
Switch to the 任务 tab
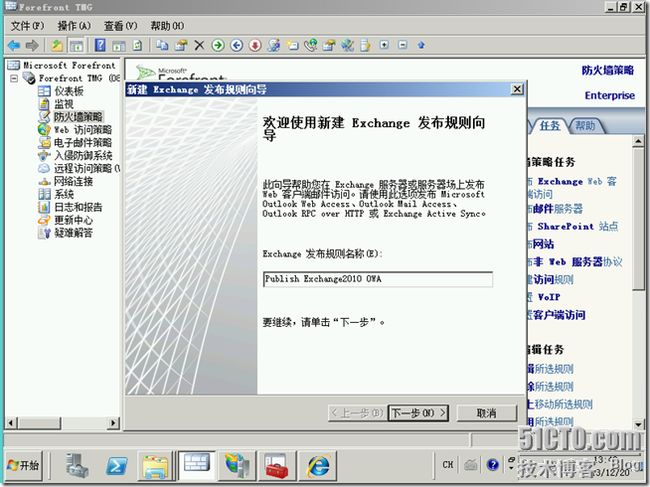pos(550,126)
